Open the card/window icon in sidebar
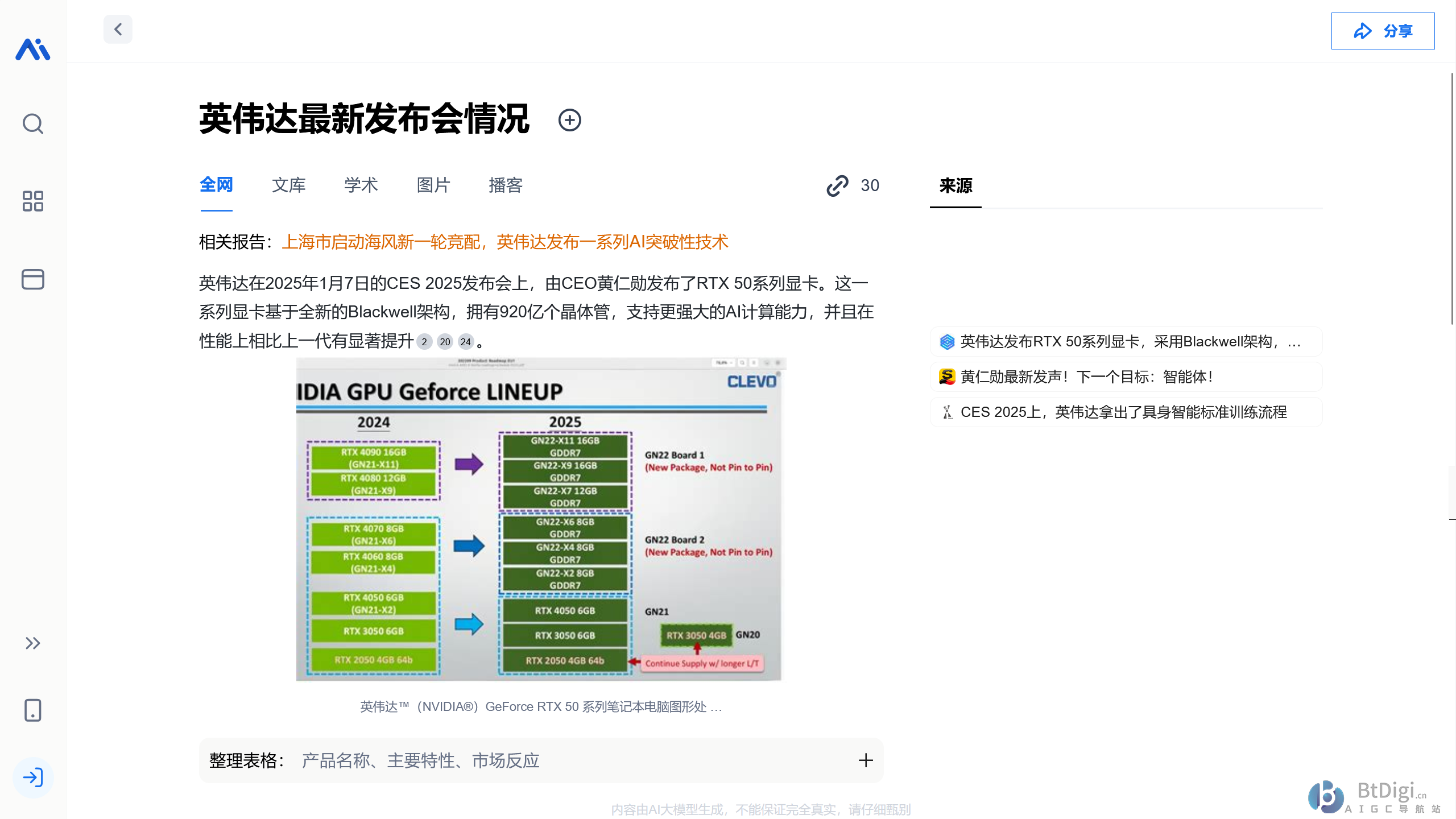Screen dimensions: 1456x819 tap(33, 279)
